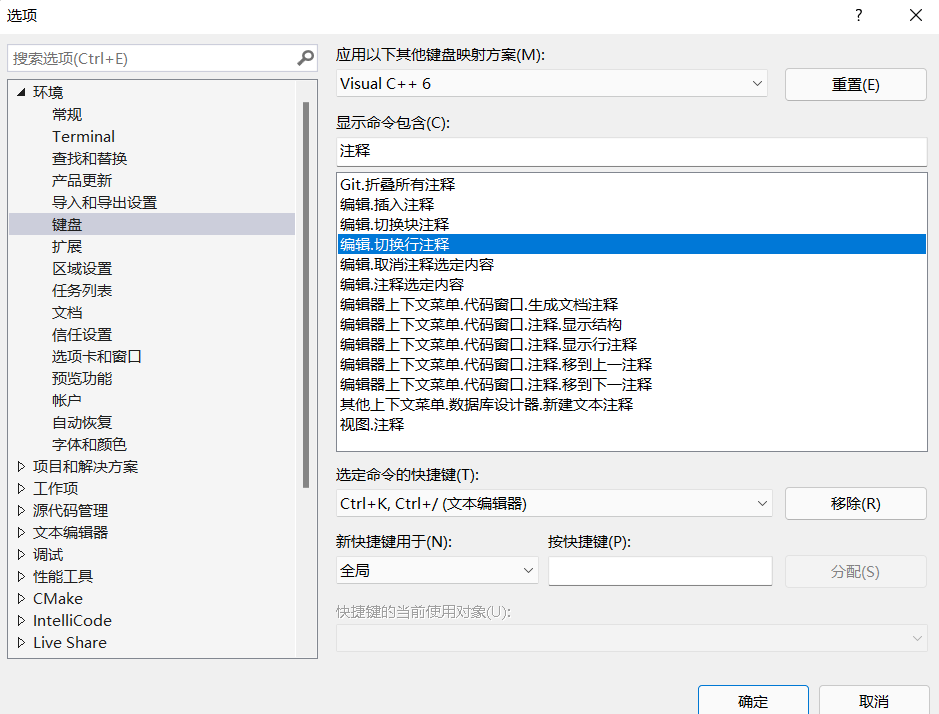
Task: Expand the 项目和解决方案 tree node
Action: tap(22, 466)
